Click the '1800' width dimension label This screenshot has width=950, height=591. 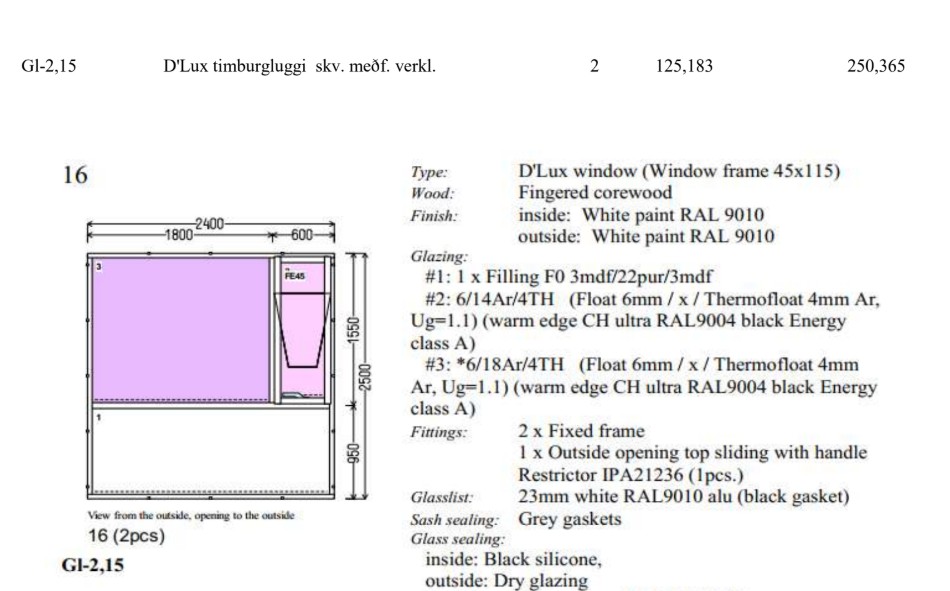tap(179, 235)
